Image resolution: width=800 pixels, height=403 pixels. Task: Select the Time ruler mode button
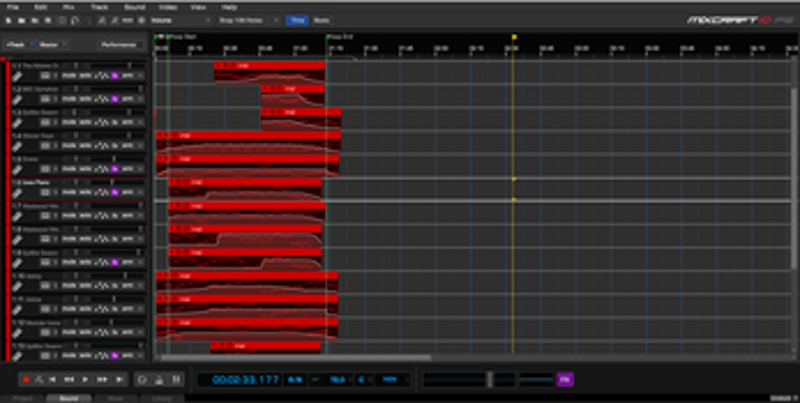(297, 20)
